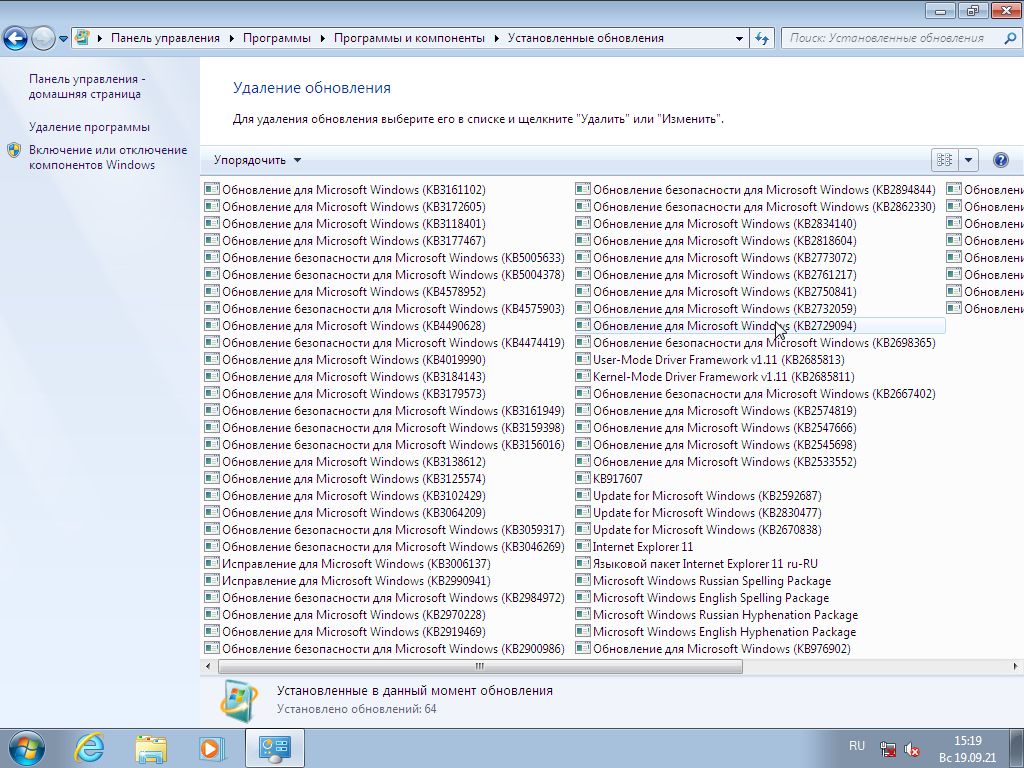Open the Windows Start orb
Image resolution: width=1024 pixels, height=768 pixels.
coord(27,748)
